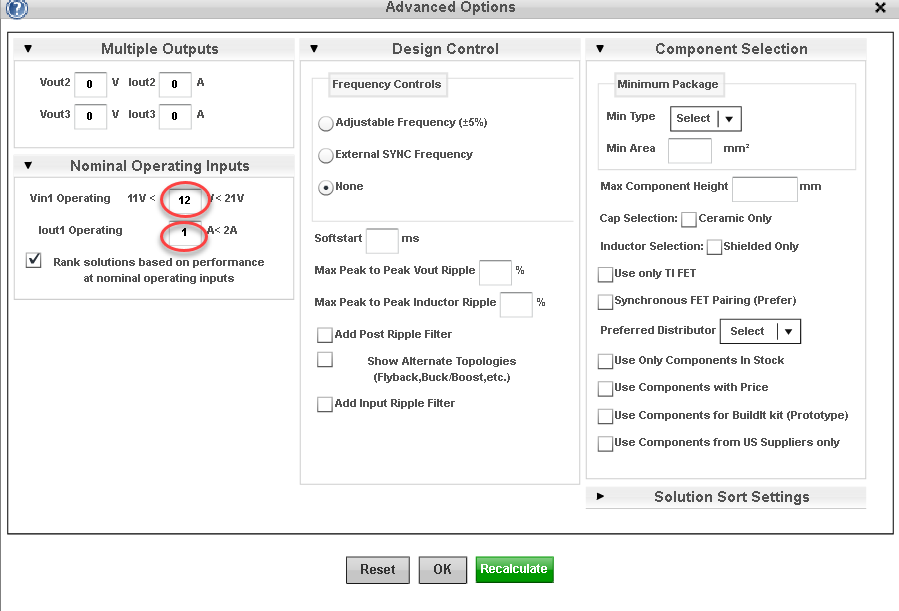Select Adjustable Frequency option
The height and width of the screenshot is (611, 899).
coord(325,123)
